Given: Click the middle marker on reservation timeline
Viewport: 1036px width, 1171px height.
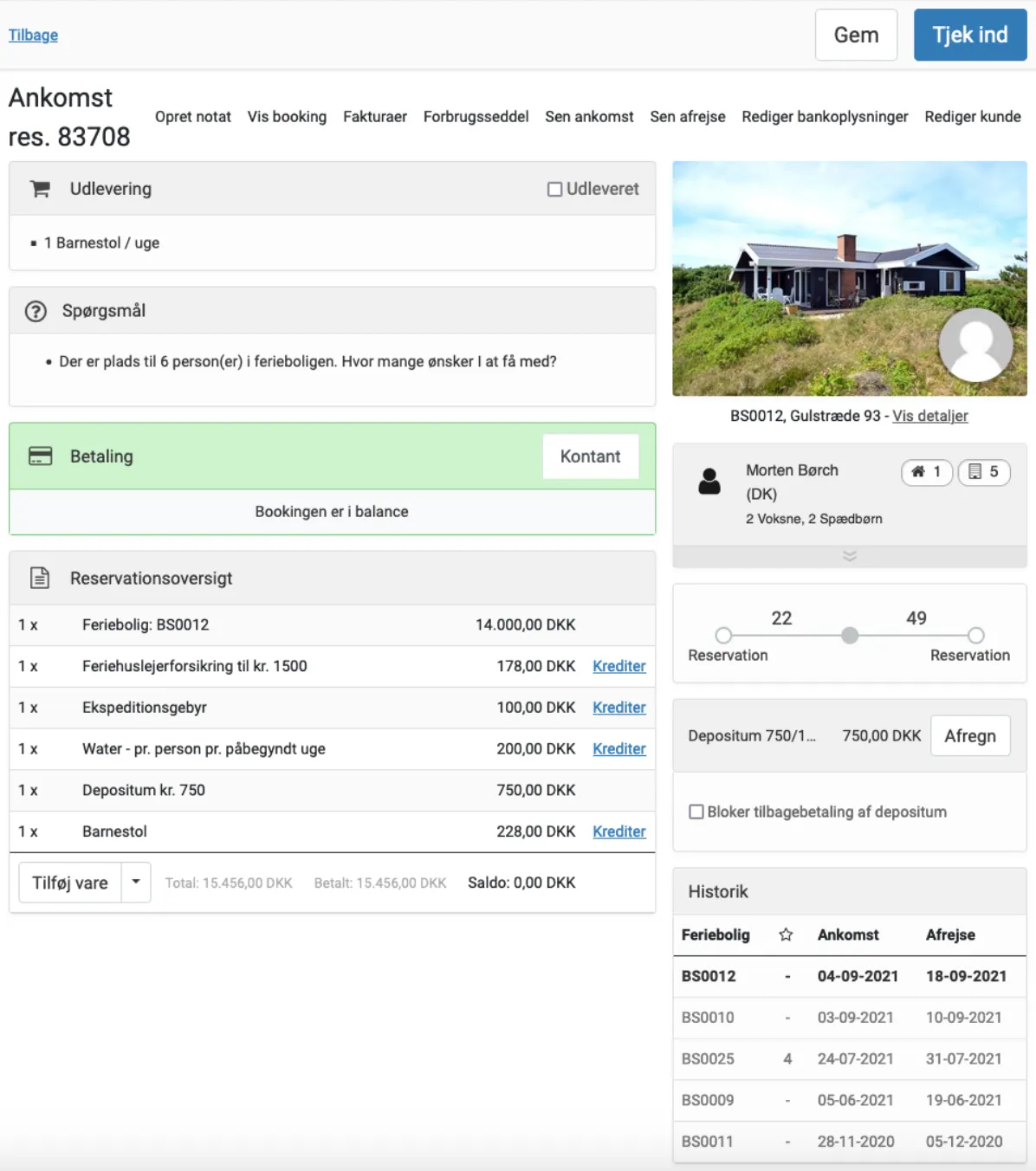Looking at the screenshot, I should [850, 636].
